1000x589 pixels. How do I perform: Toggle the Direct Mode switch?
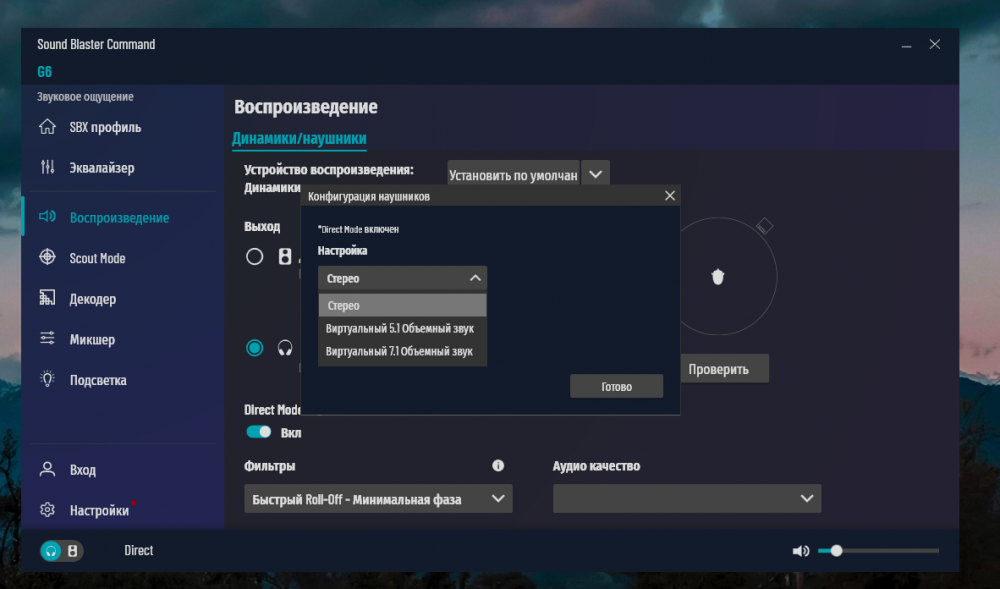click(x=259, y=432)
